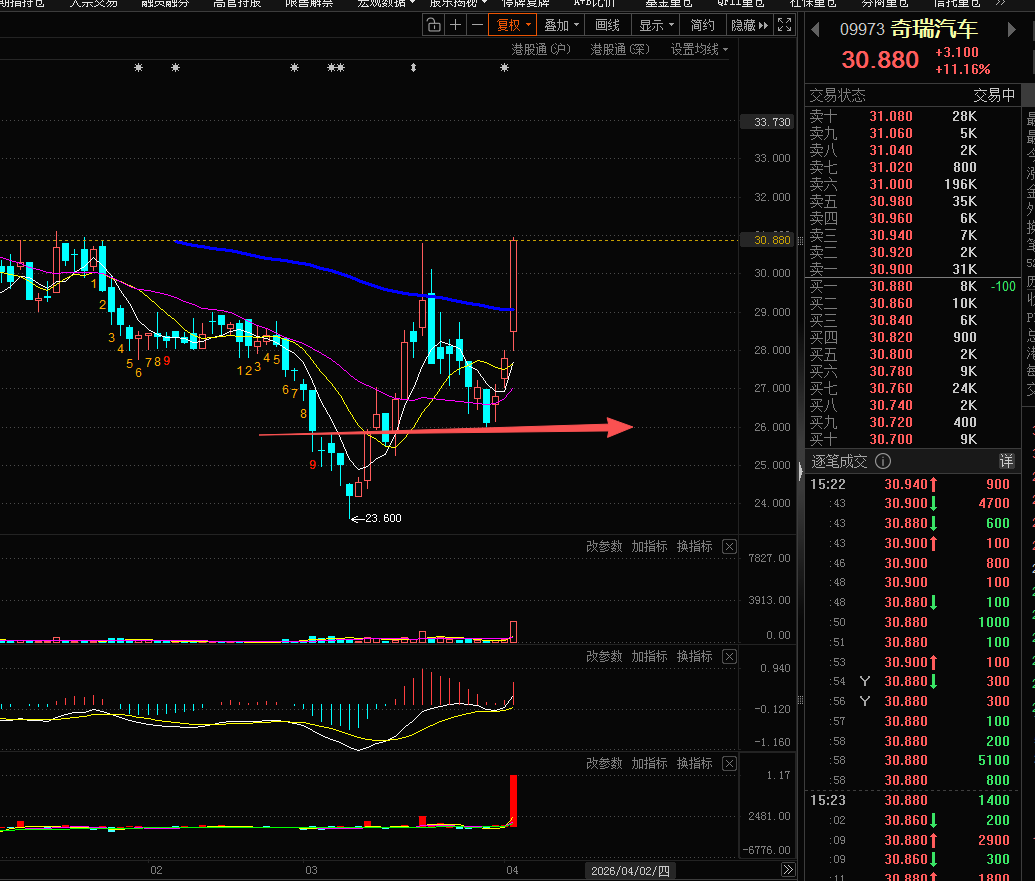1035x881 pixels.
Task: Click stock code 09973
Action: point(862,30)
